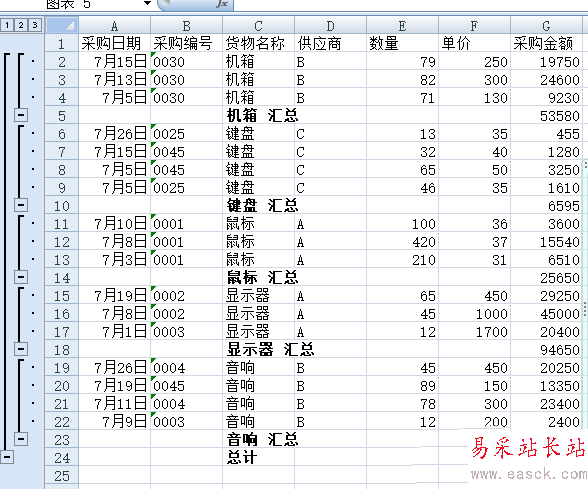Click the 7月11日 date cell
Screen dimensions: 588x489
pyautogui.click(x=114, y=404)
